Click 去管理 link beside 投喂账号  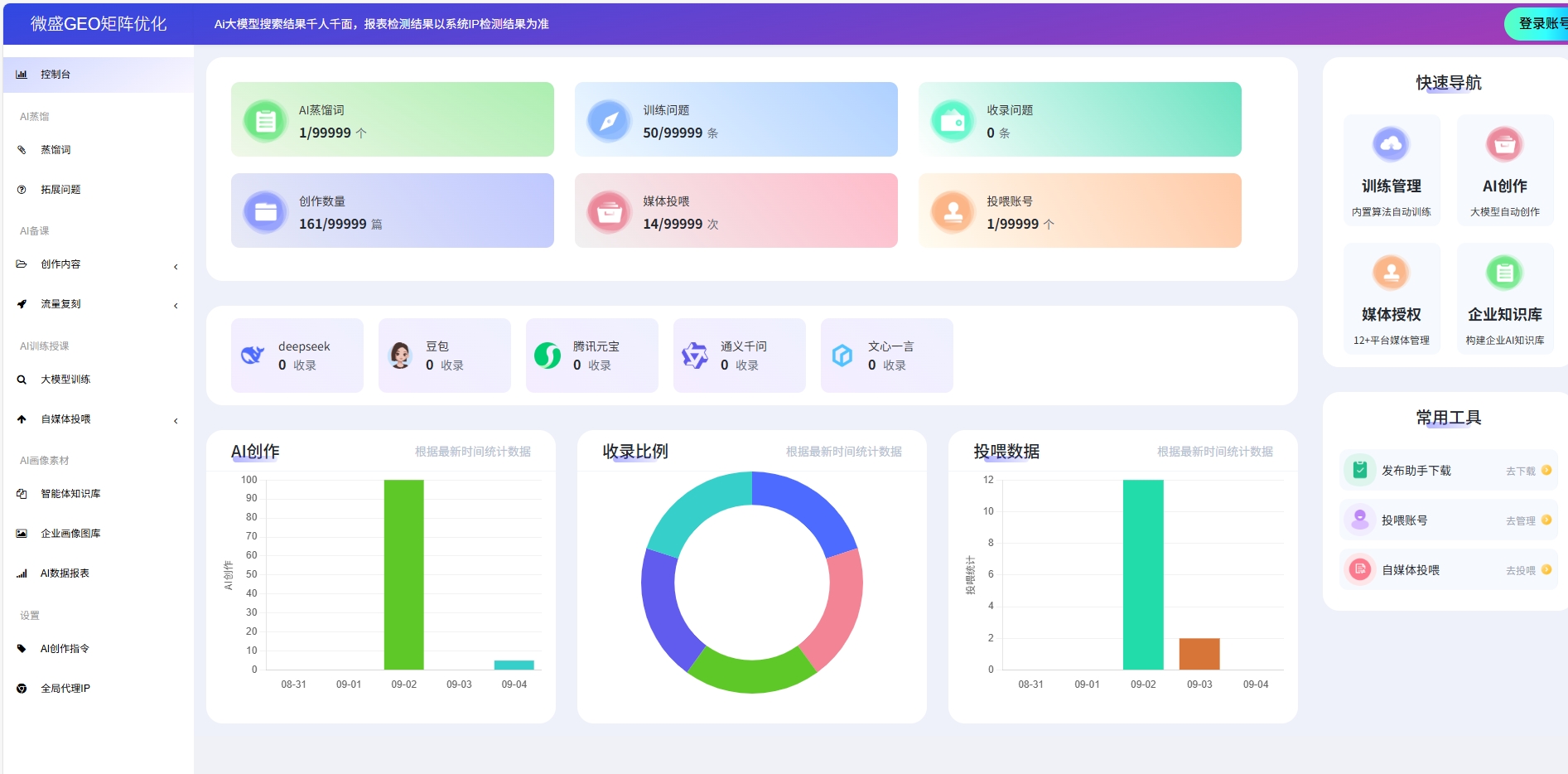[1520, 520]
